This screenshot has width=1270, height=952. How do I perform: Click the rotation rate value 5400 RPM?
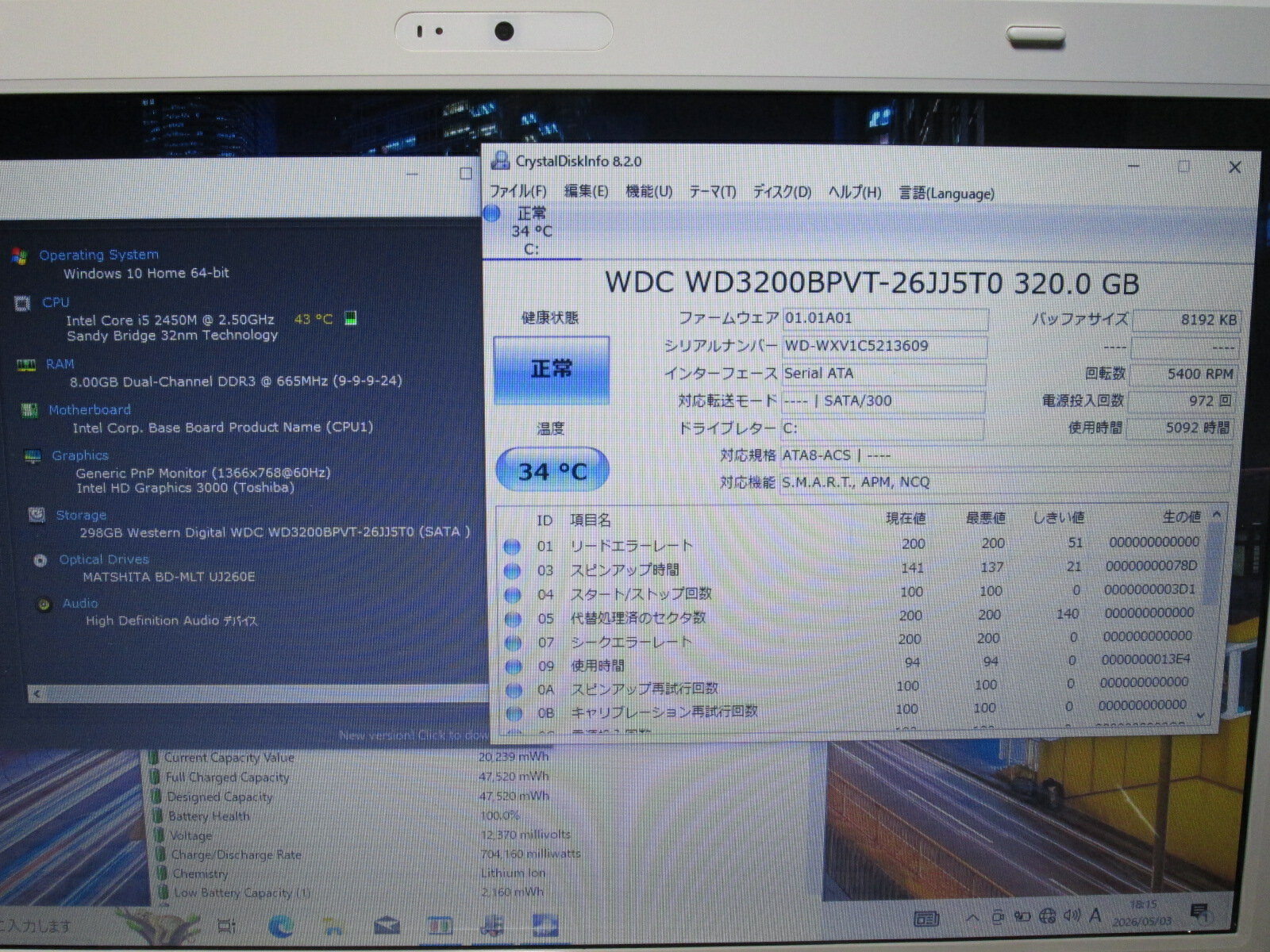pyautogui.click(x=1183, y=374)
